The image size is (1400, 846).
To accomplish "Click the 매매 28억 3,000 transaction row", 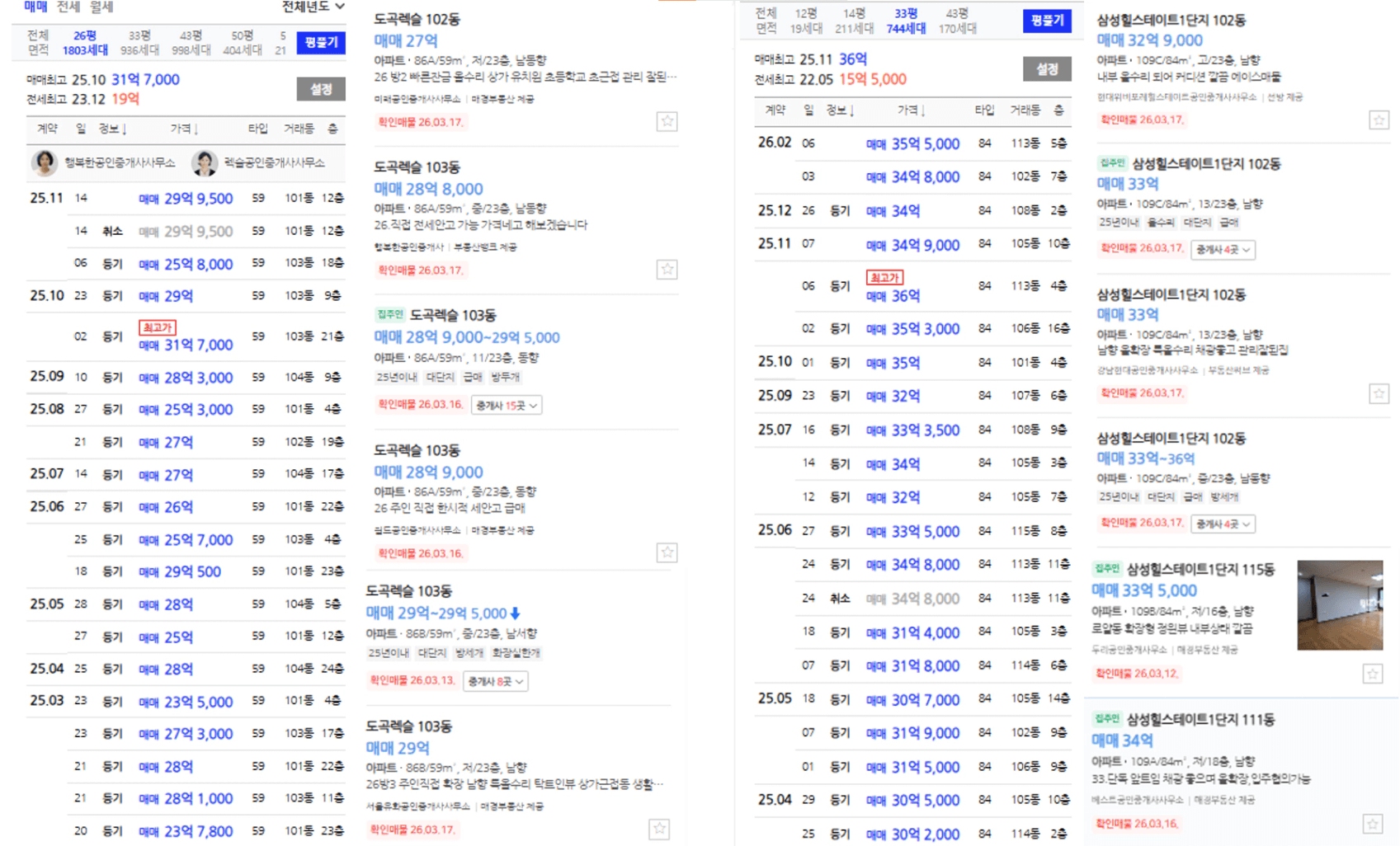I will click(186, 378).
